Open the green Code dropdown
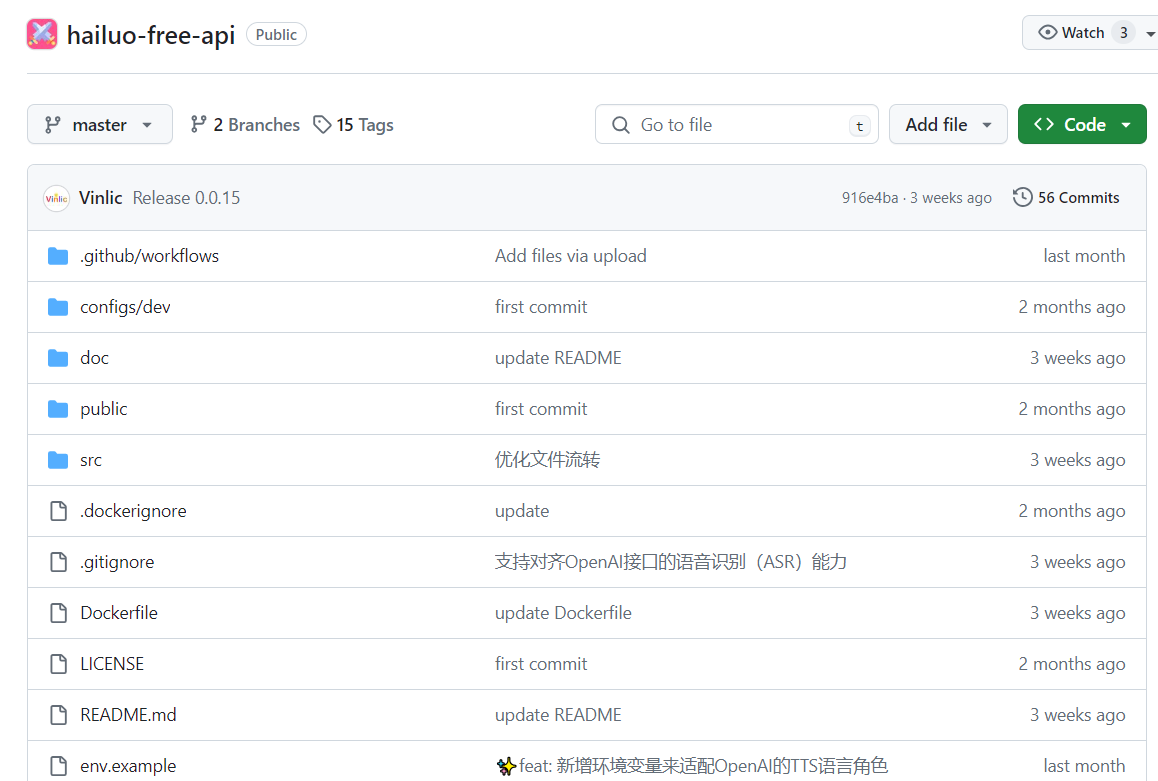This screenshot has width=1158, height=781. tap(1082, 124)
